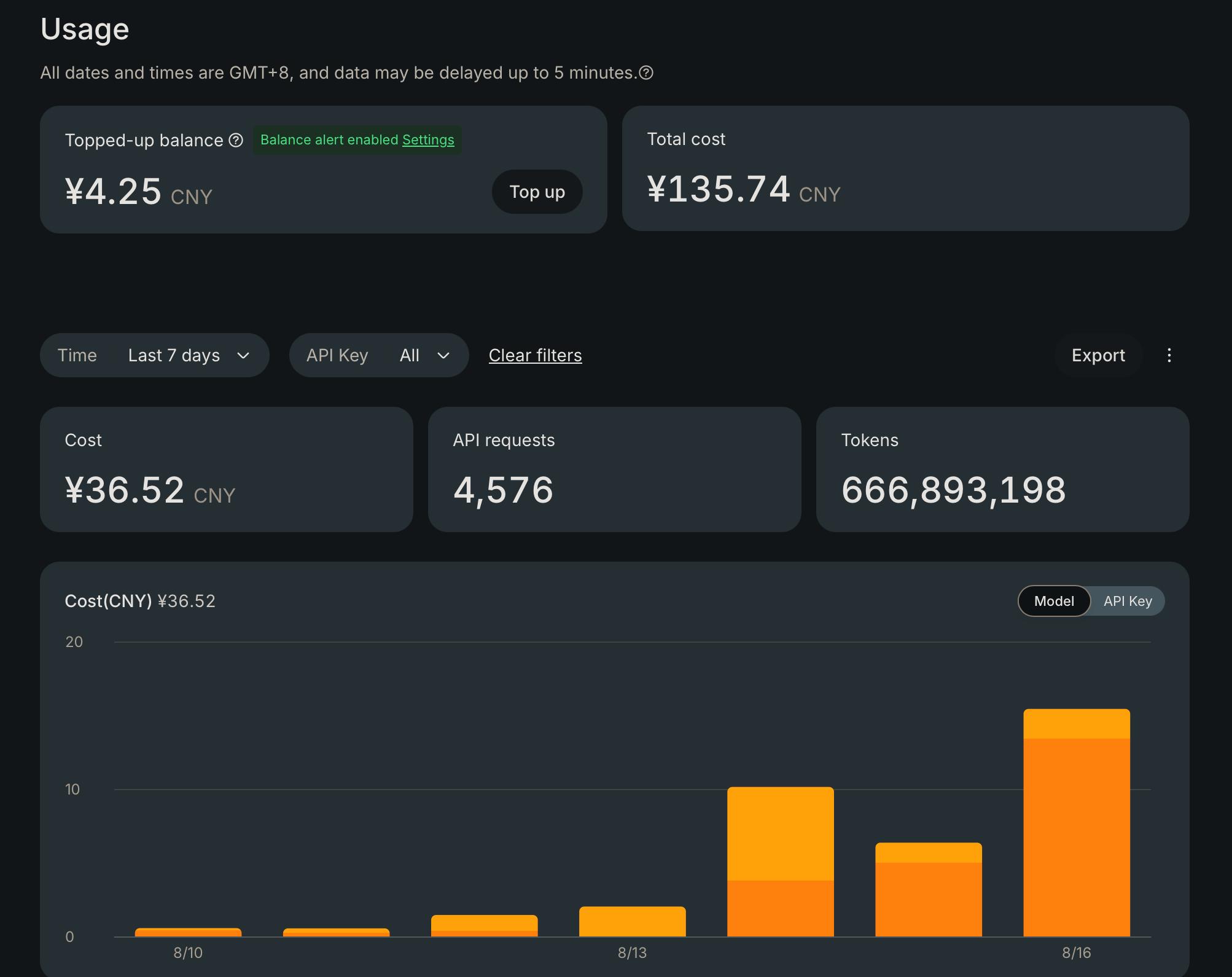1232x977 pixels.
Task: Open balance alert Settings link
Action: [x=428, y=140]
